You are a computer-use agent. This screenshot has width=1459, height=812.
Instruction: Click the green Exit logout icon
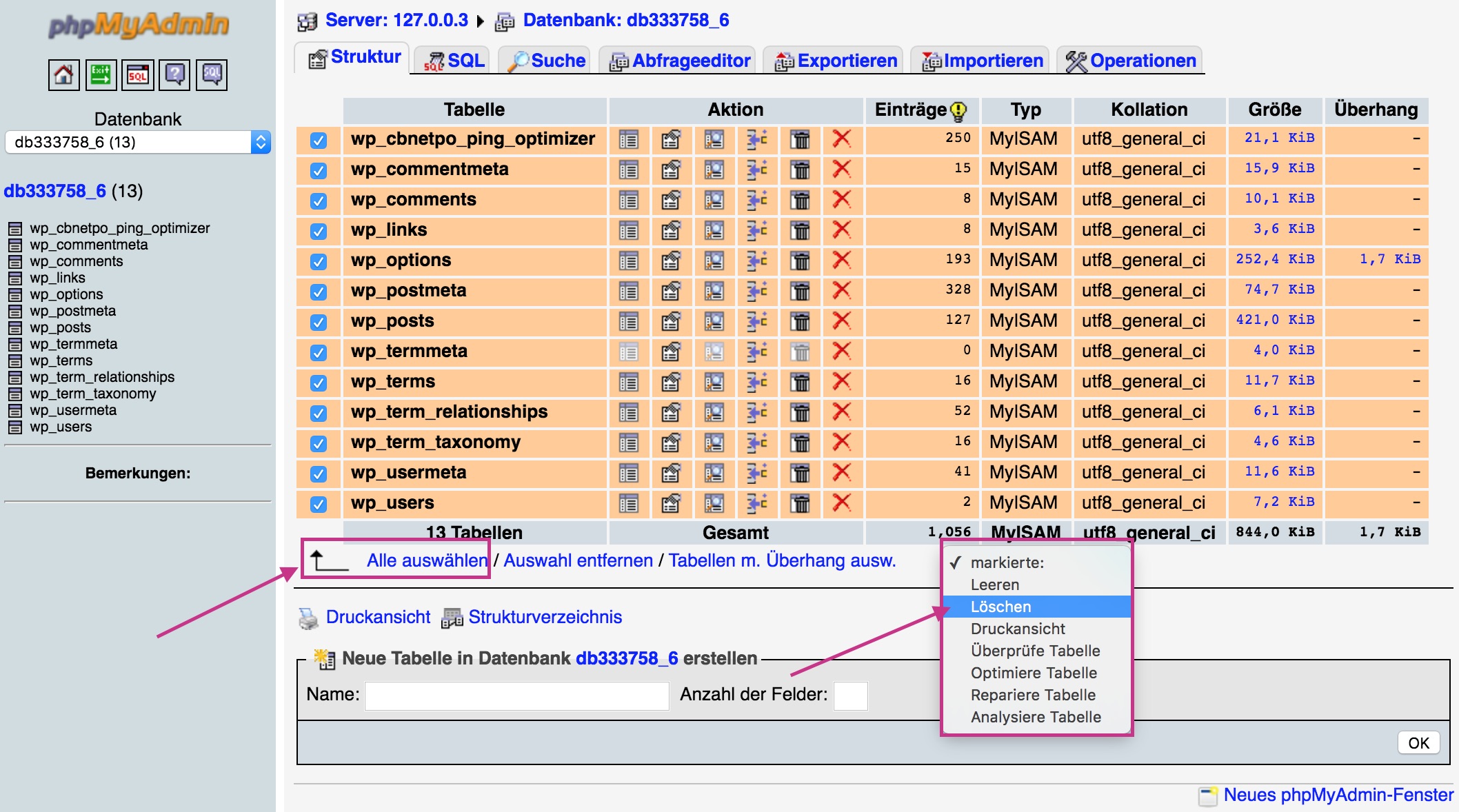click(x=101, y=74)
